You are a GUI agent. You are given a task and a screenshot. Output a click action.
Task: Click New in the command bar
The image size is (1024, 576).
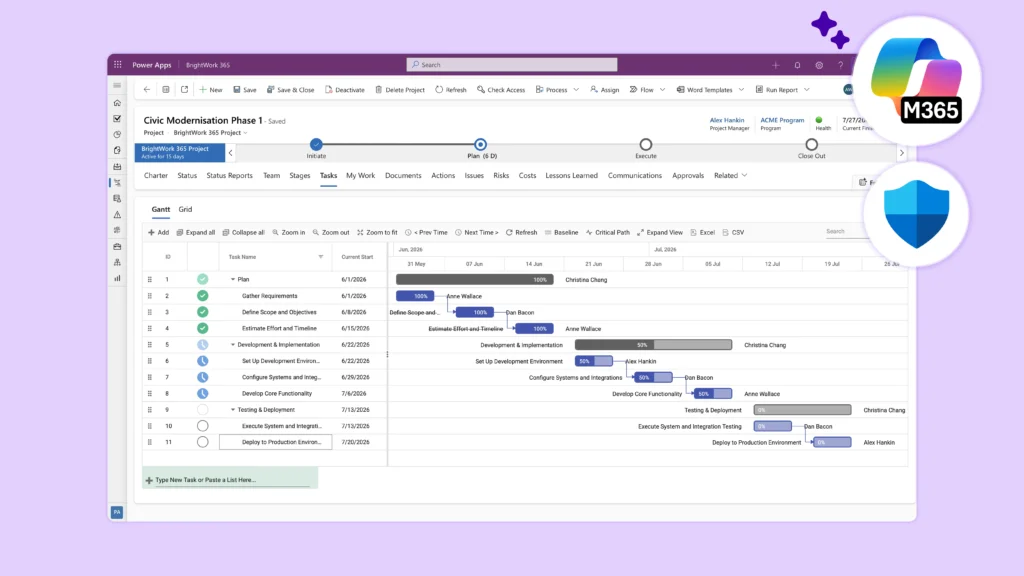(211, 89)
